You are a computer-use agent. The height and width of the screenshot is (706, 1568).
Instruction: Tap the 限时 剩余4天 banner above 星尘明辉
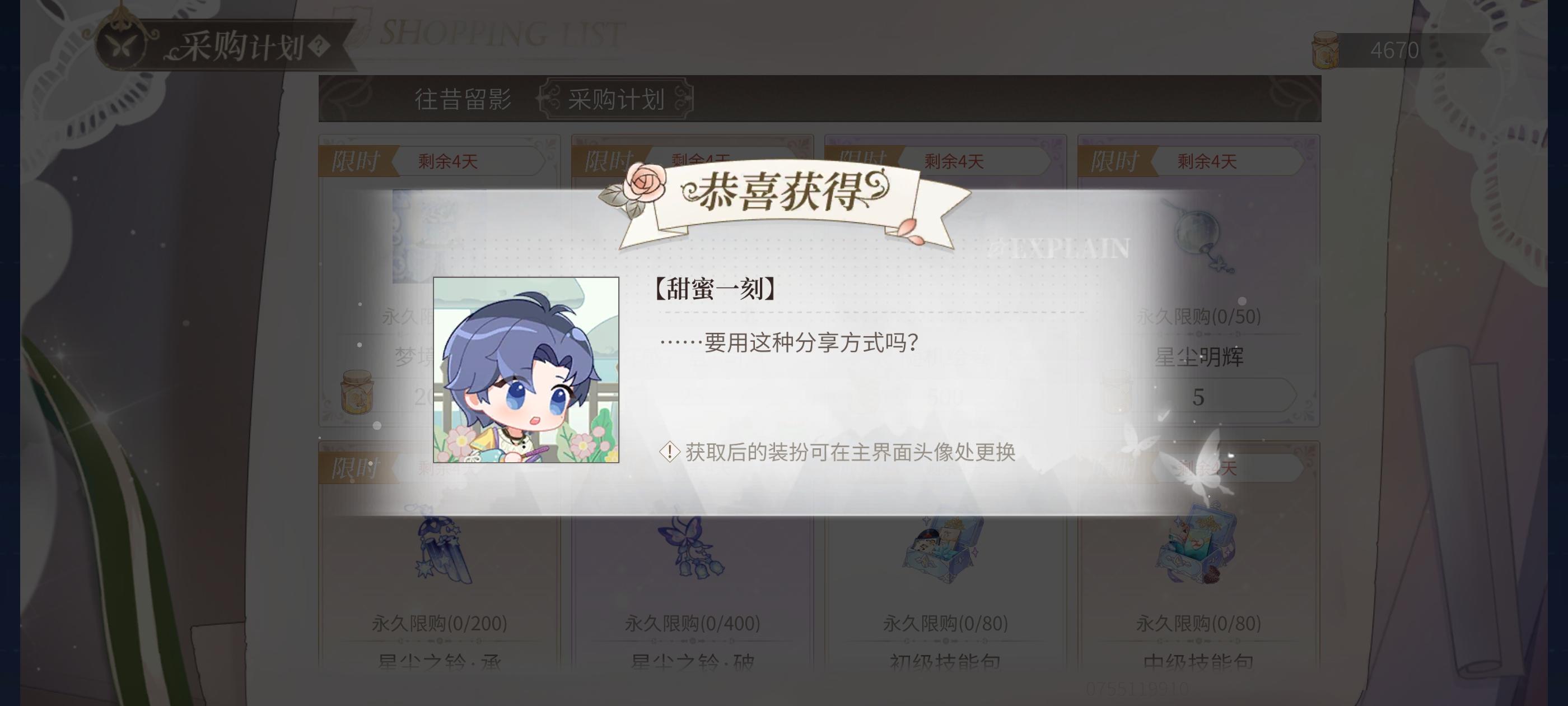(1191, 161)
